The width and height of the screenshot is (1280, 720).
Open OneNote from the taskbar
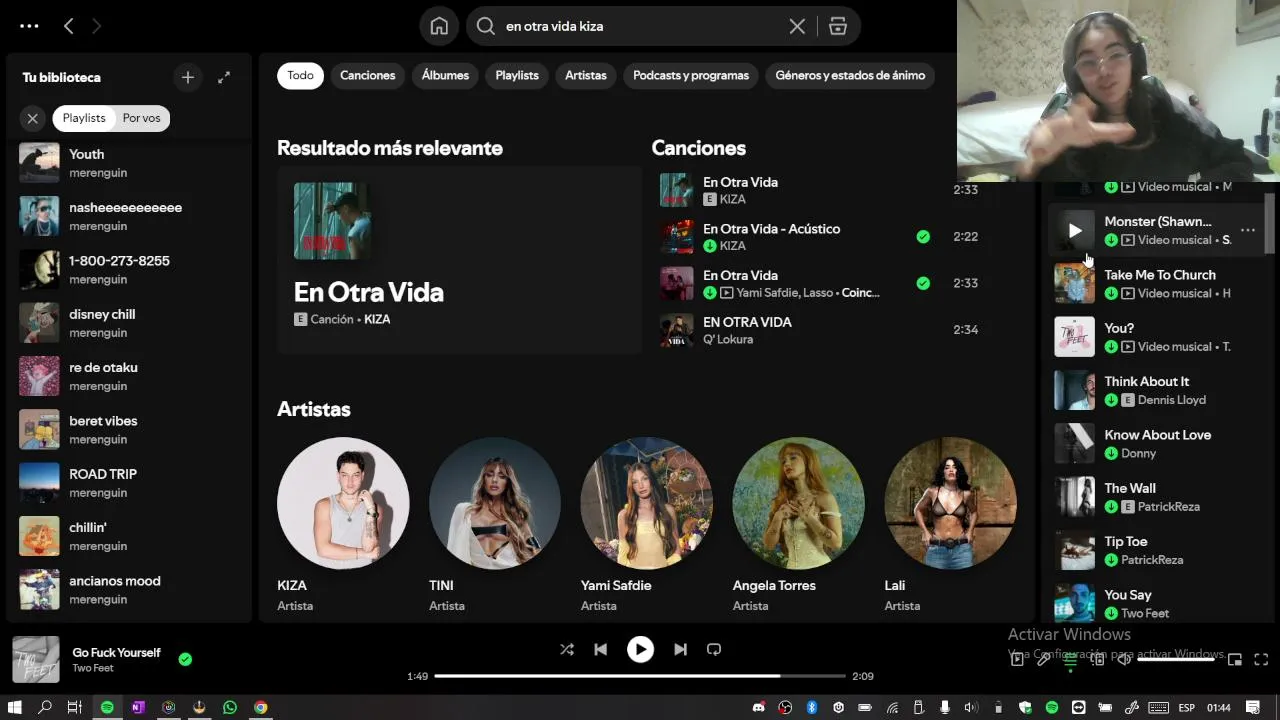[x=138, y=707]
